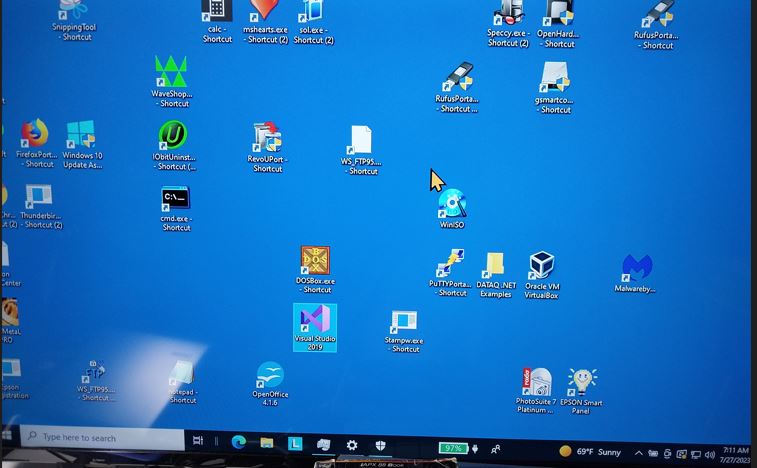Launch EPSON Smart Panel

click(x=581, y=391)
